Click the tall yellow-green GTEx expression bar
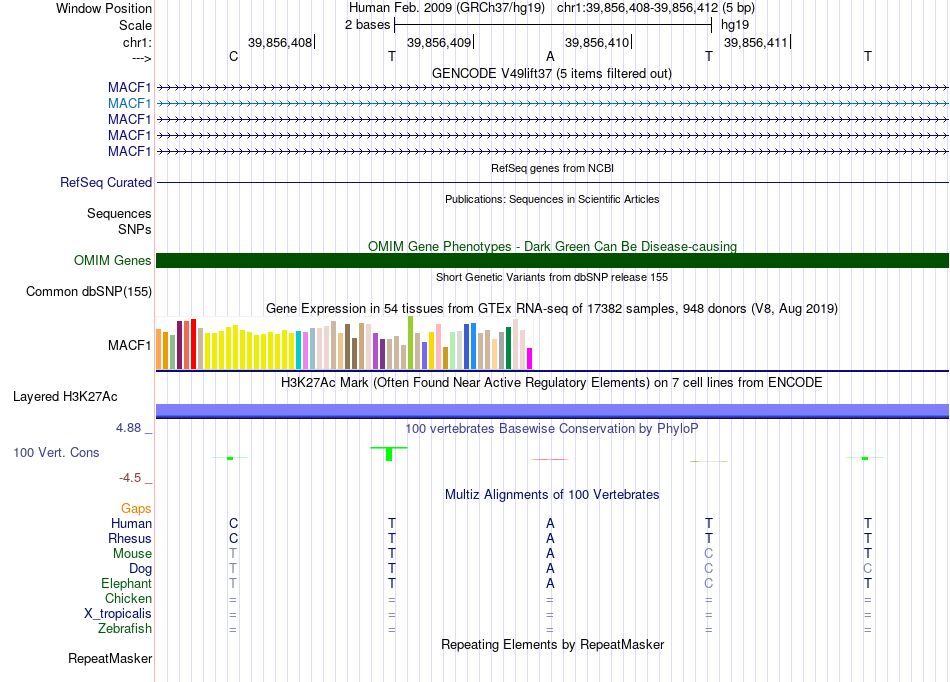This screenshot has width=950, height=682. [410, 343]
